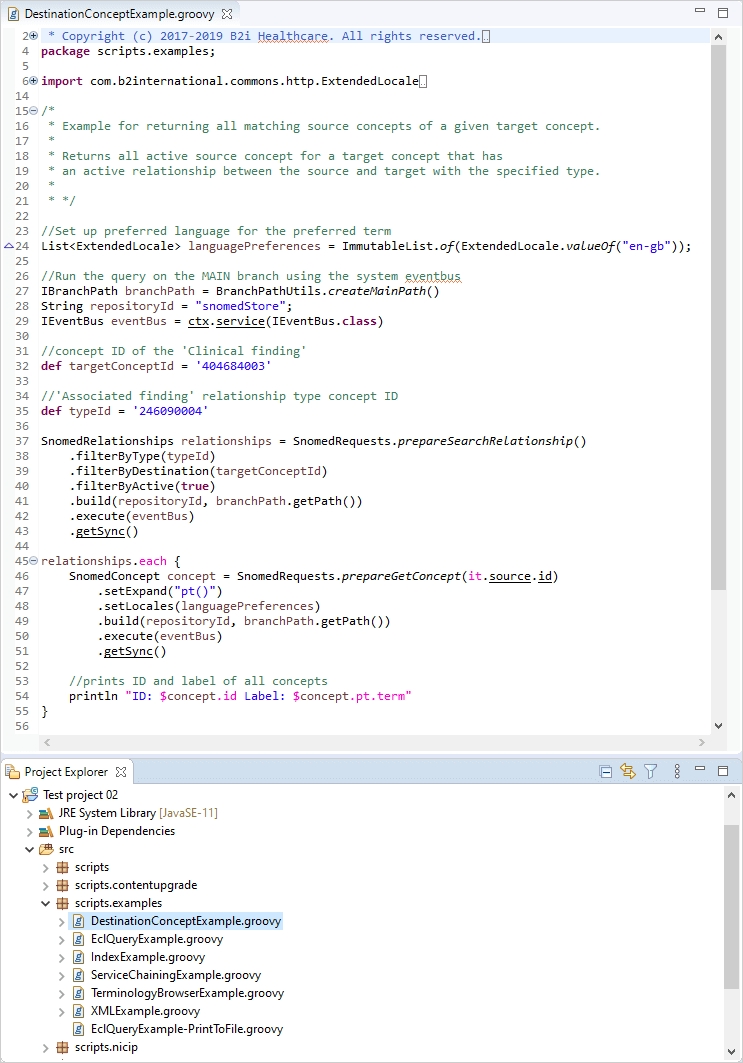Expand folded copyright comment at line 2

point(33,36)
